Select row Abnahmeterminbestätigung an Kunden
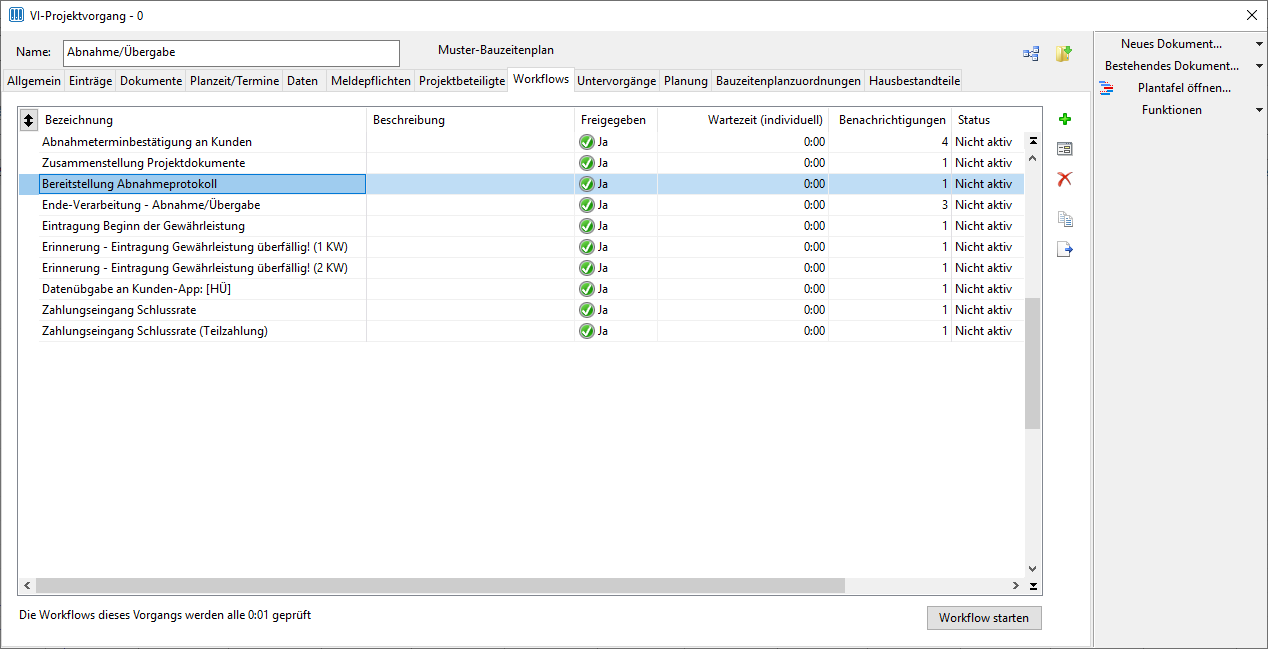 tap(521, 142)
